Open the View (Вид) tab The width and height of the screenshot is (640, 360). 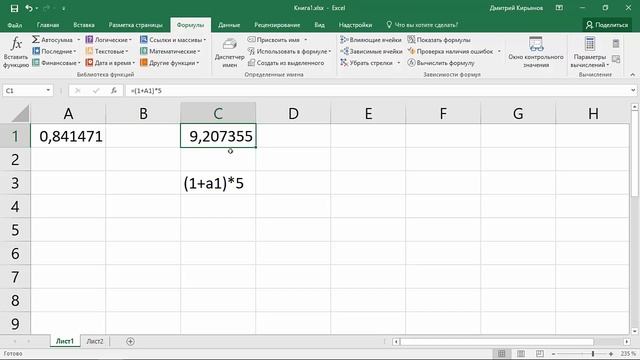[x=319, y=25]
